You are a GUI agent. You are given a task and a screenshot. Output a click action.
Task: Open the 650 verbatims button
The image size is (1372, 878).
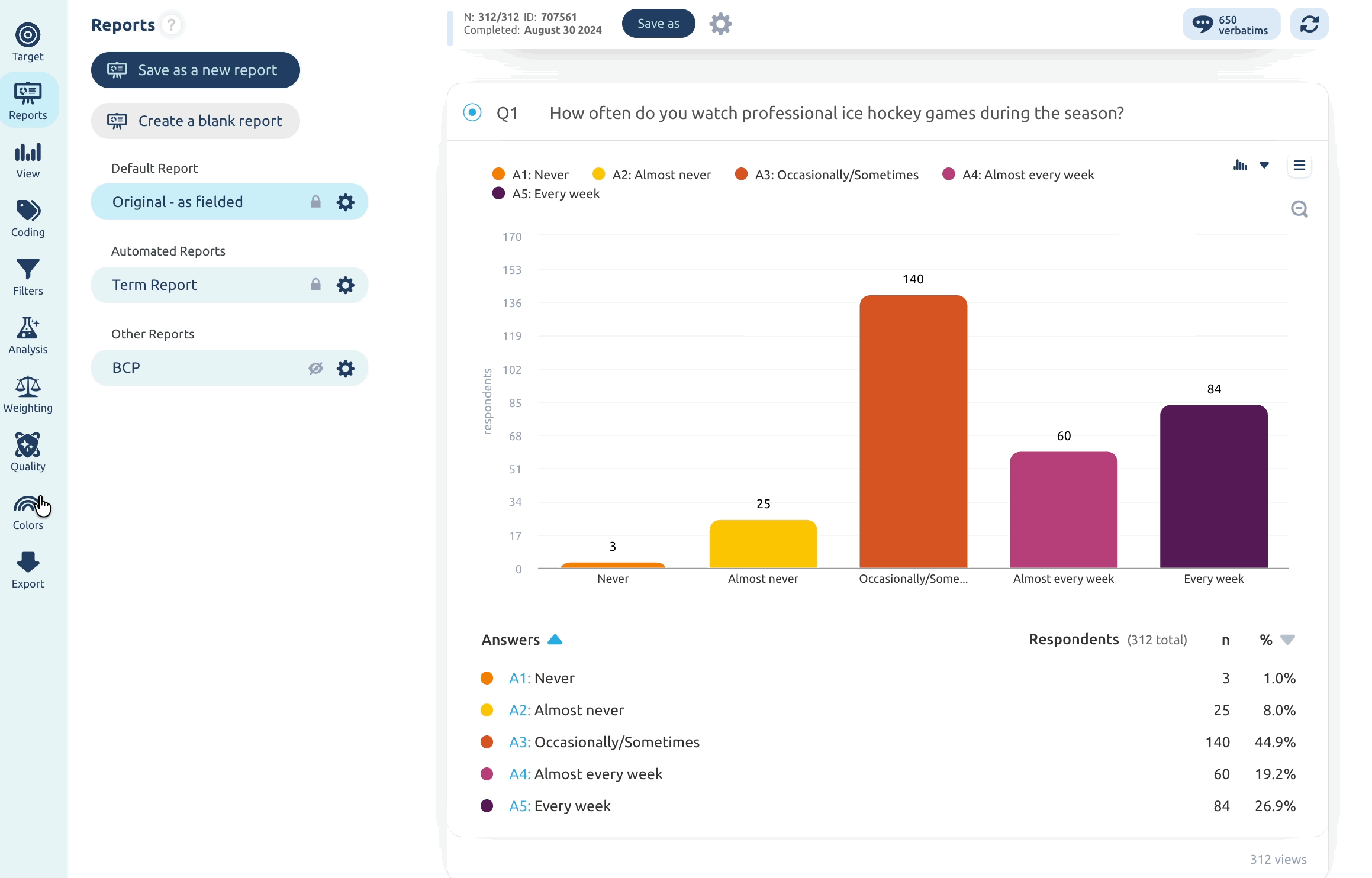(1231, 24)
